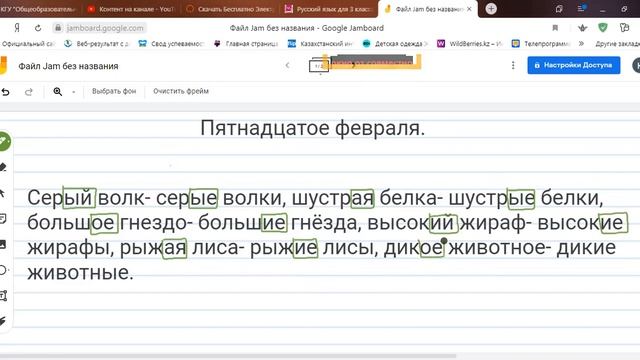Screen dimensions: 640x360
Task: Open the extensions icon right of shield
Action: (624, 27)
